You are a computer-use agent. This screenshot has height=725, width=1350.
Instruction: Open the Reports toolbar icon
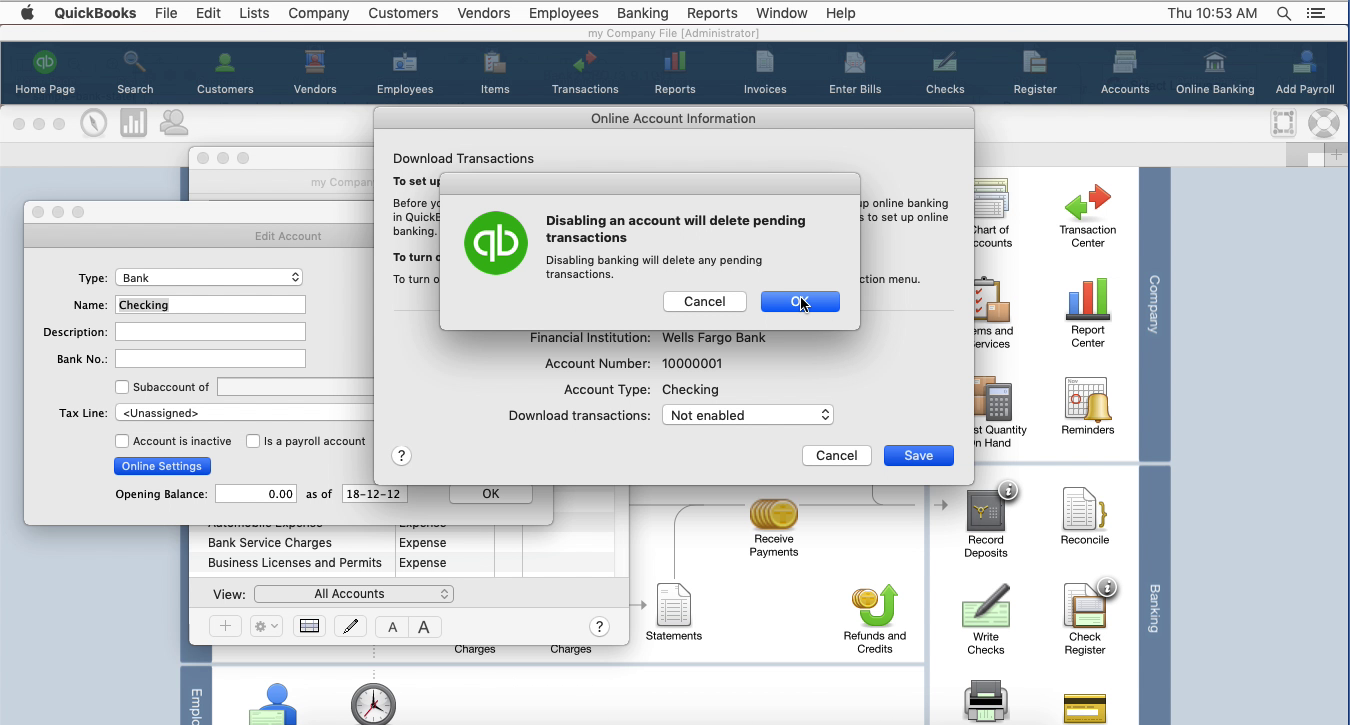pos(675,73)
